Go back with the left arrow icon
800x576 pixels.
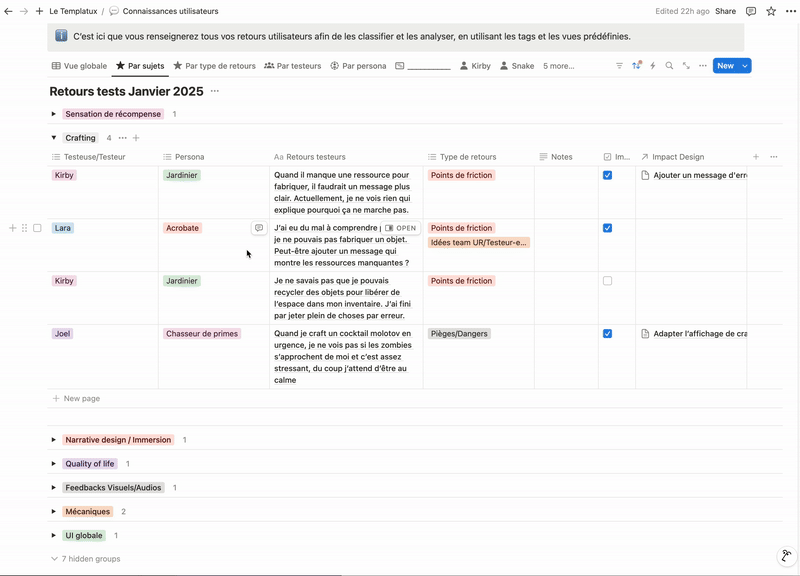coord(8,11)
